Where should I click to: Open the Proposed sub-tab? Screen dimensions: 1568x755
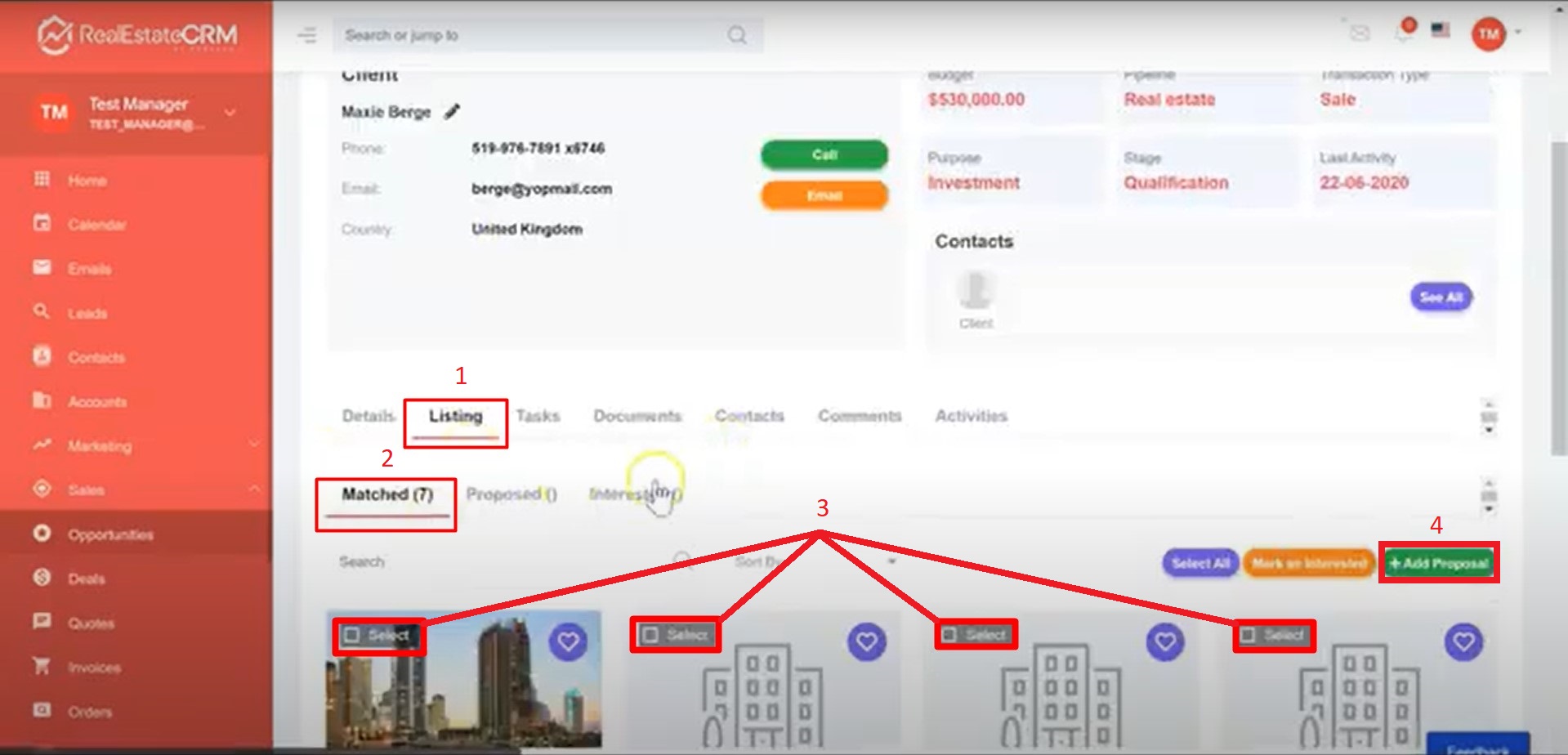(511, 494)
